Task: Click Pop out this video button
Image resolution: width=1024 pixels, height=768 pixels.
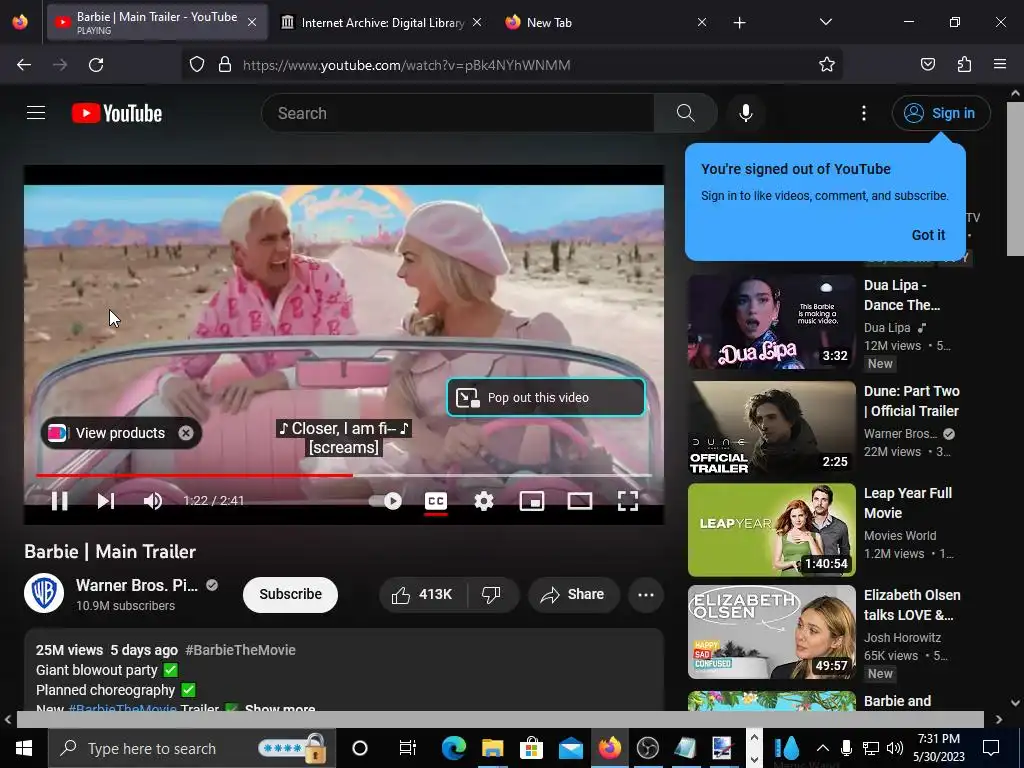Action: coord(546,397)
